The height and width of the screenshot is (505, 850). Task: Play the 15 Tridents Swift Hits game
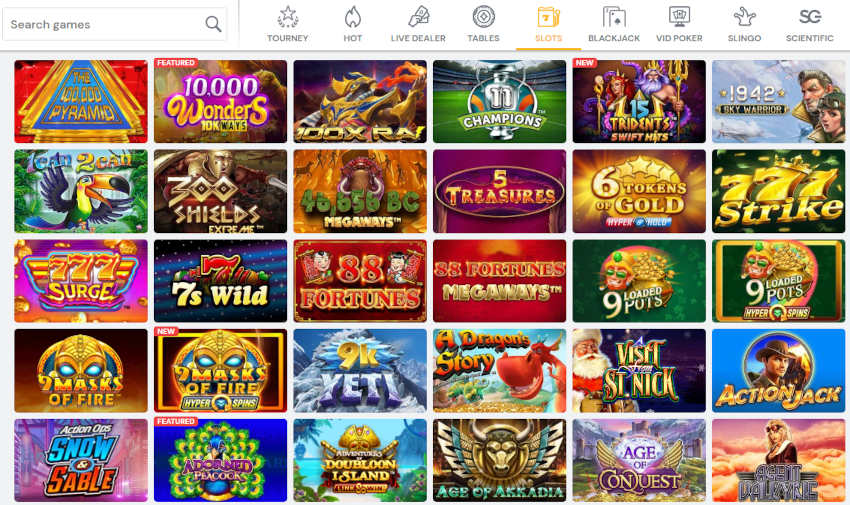pos(639,101)
